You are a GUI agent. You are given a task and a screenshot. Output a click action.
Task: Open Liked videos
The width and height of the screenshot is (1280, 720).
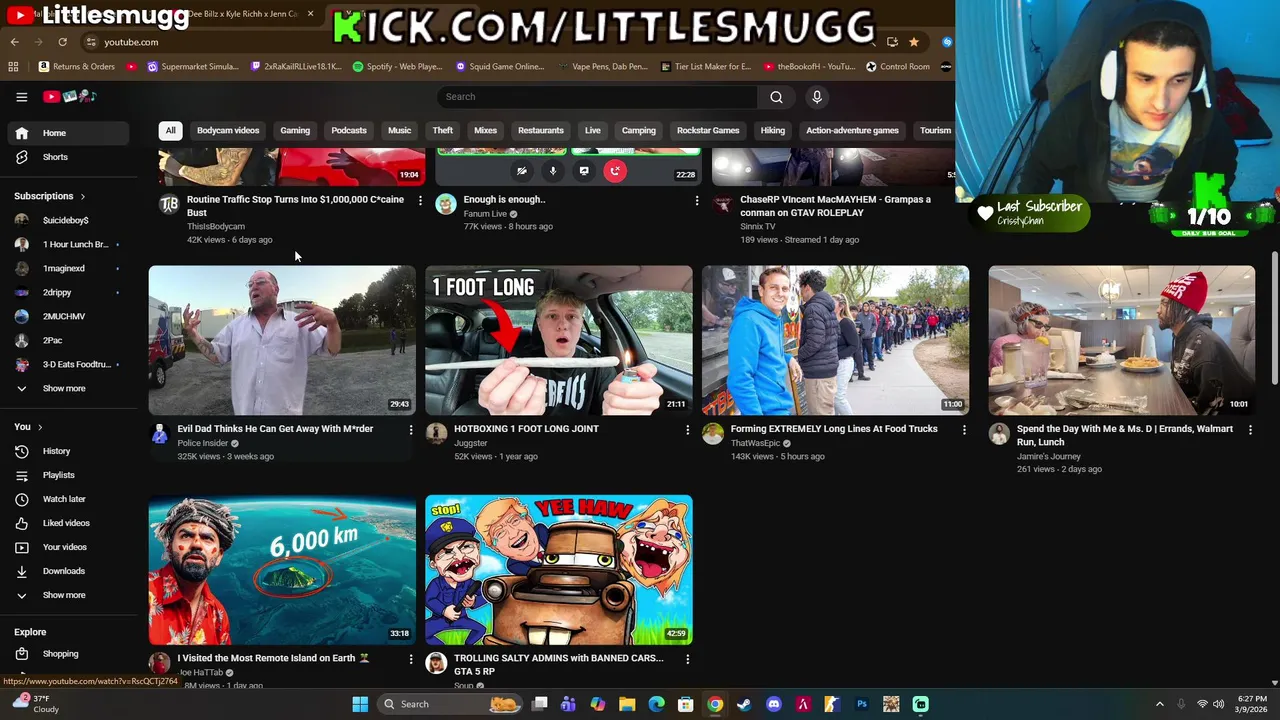(68, 523)
